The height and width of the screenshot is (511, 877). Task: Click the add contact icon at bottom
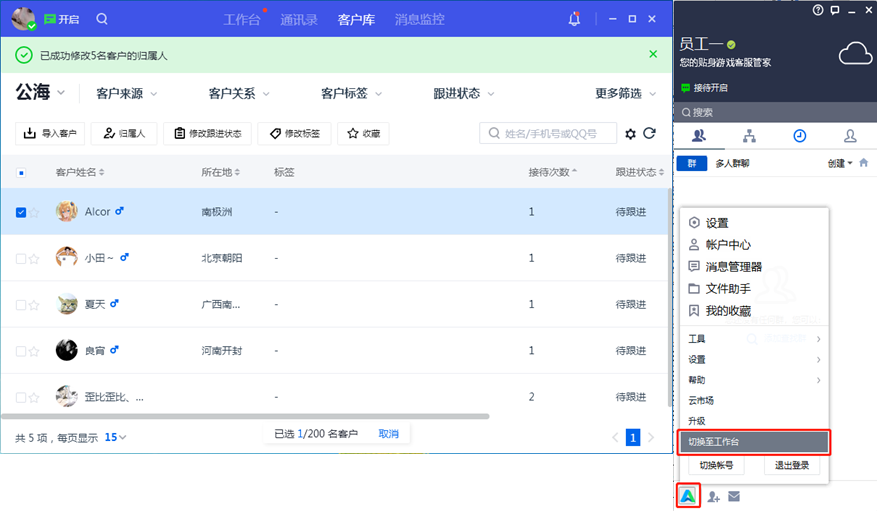coord(714,496)
